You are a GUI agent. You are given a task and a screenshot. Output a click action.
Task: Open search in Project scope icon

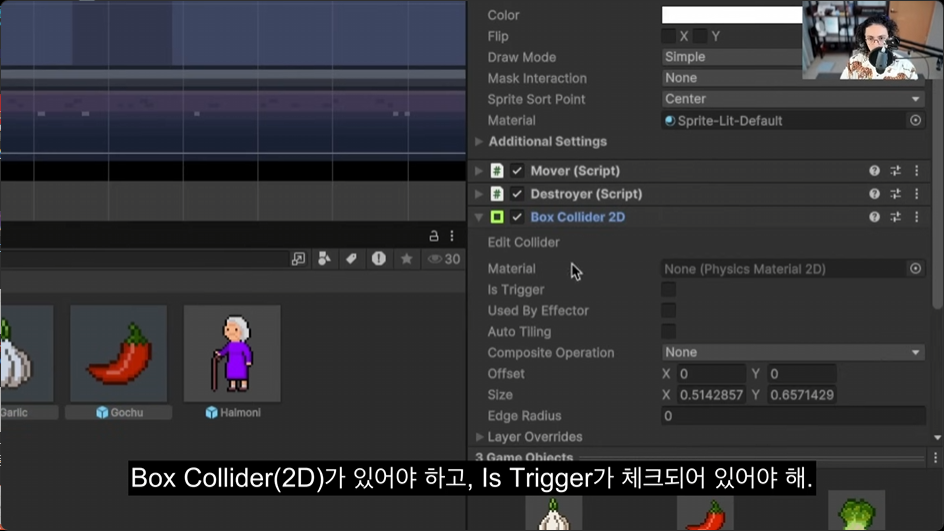click(298, 259)
